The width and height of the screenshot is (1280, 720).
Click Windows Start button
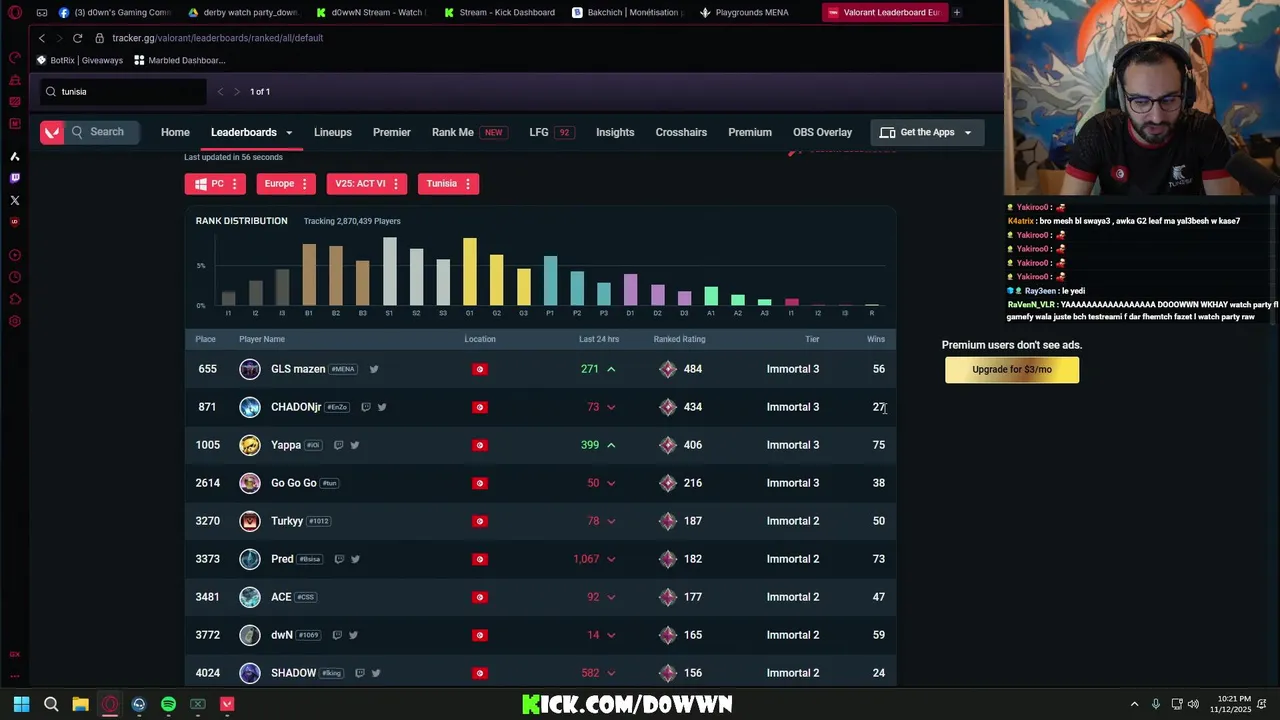point(21,704)
